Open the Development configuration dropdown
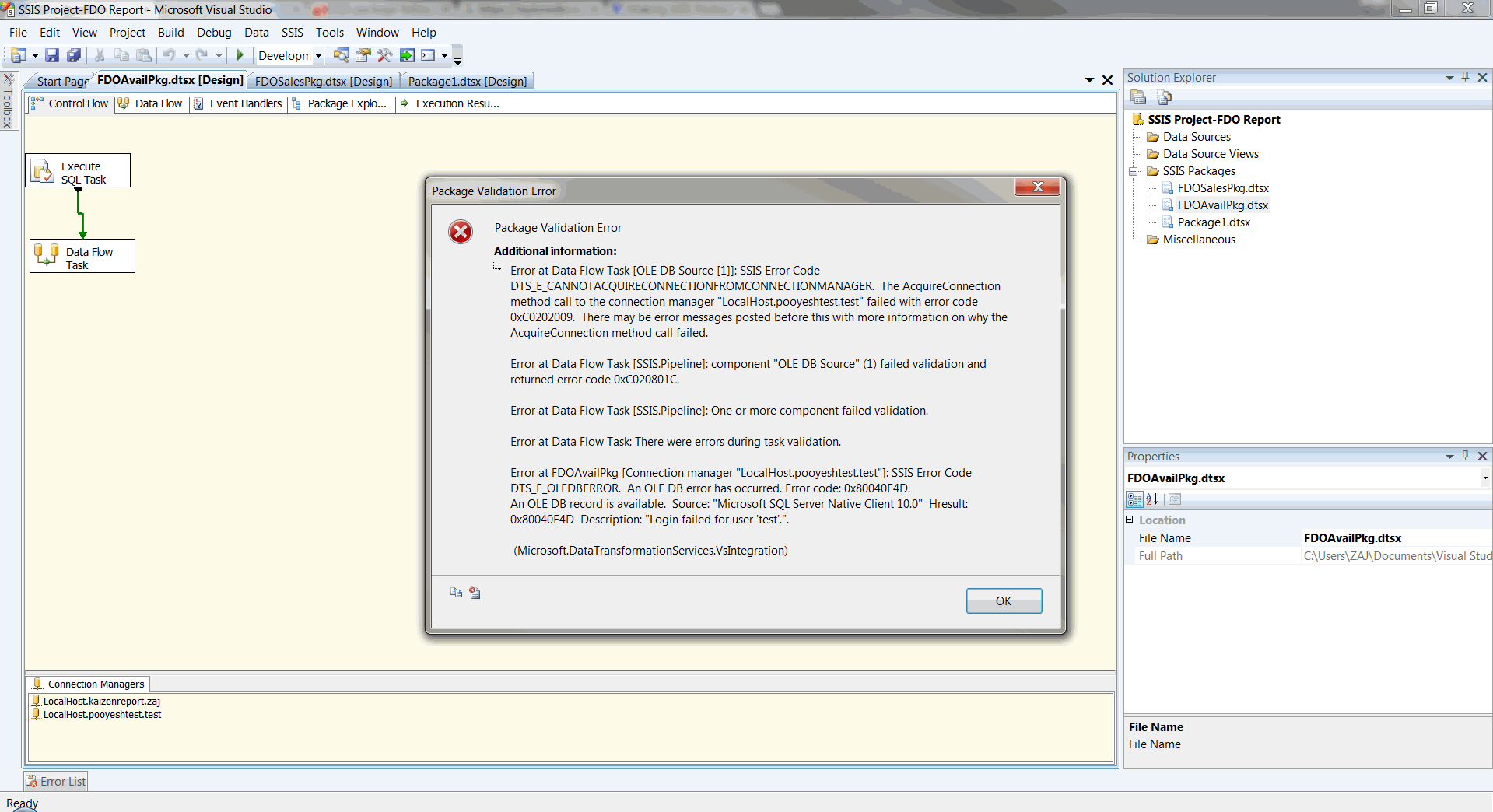The width and height of the screenshot is (1493, 812). (318, 55)
